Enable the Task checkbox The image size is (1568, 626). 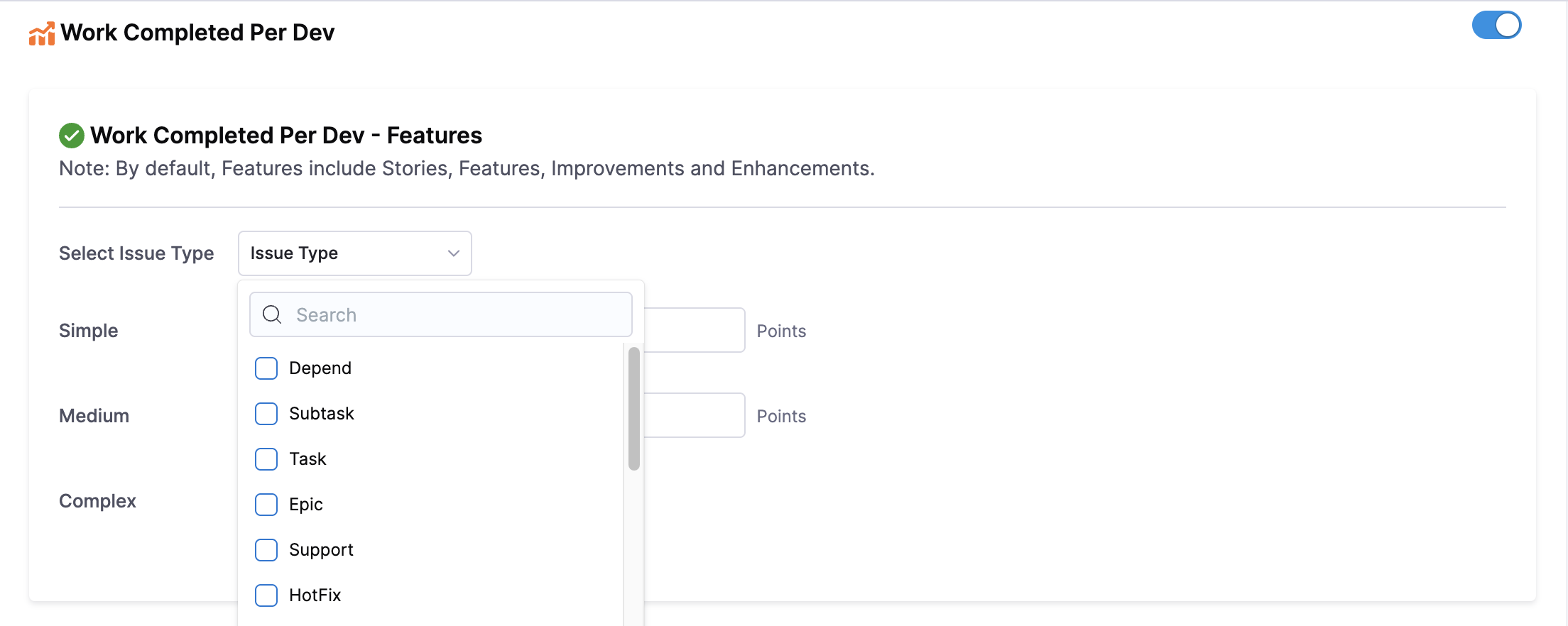266,459
